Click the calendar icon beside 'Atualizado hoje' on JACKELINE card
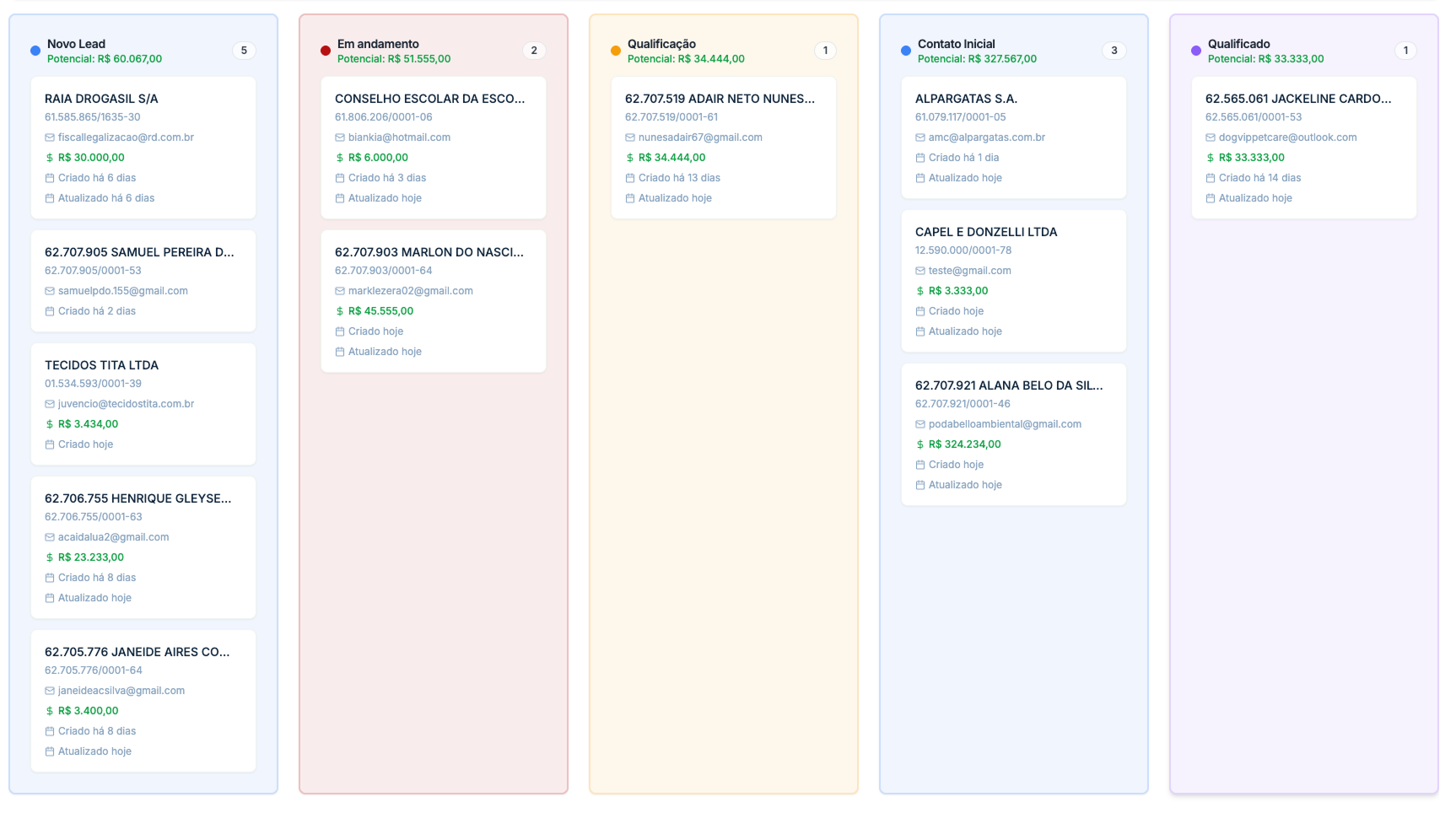 tap(1211, 198)
